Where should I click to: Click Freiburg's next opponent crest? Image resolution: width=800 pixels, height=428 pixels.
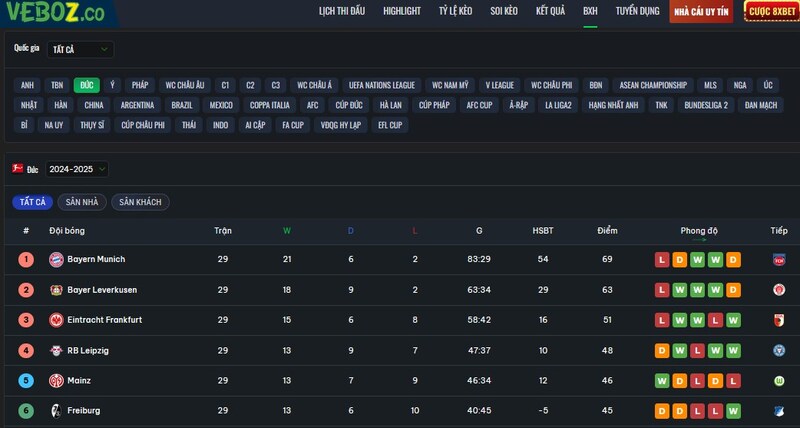tap(779, 411)
